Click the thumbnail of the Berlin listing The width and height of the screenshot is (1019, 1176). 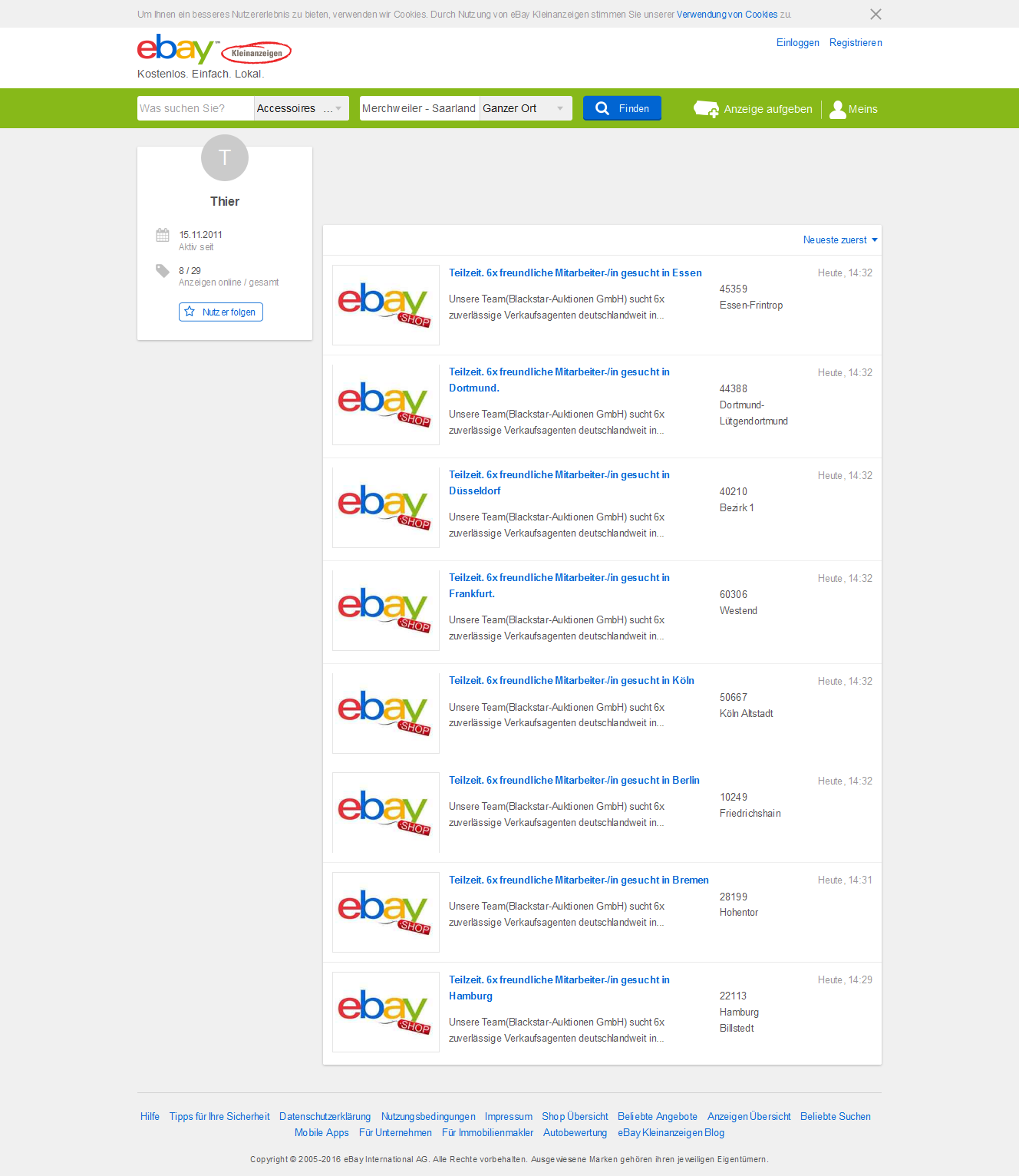coord(386,812)
